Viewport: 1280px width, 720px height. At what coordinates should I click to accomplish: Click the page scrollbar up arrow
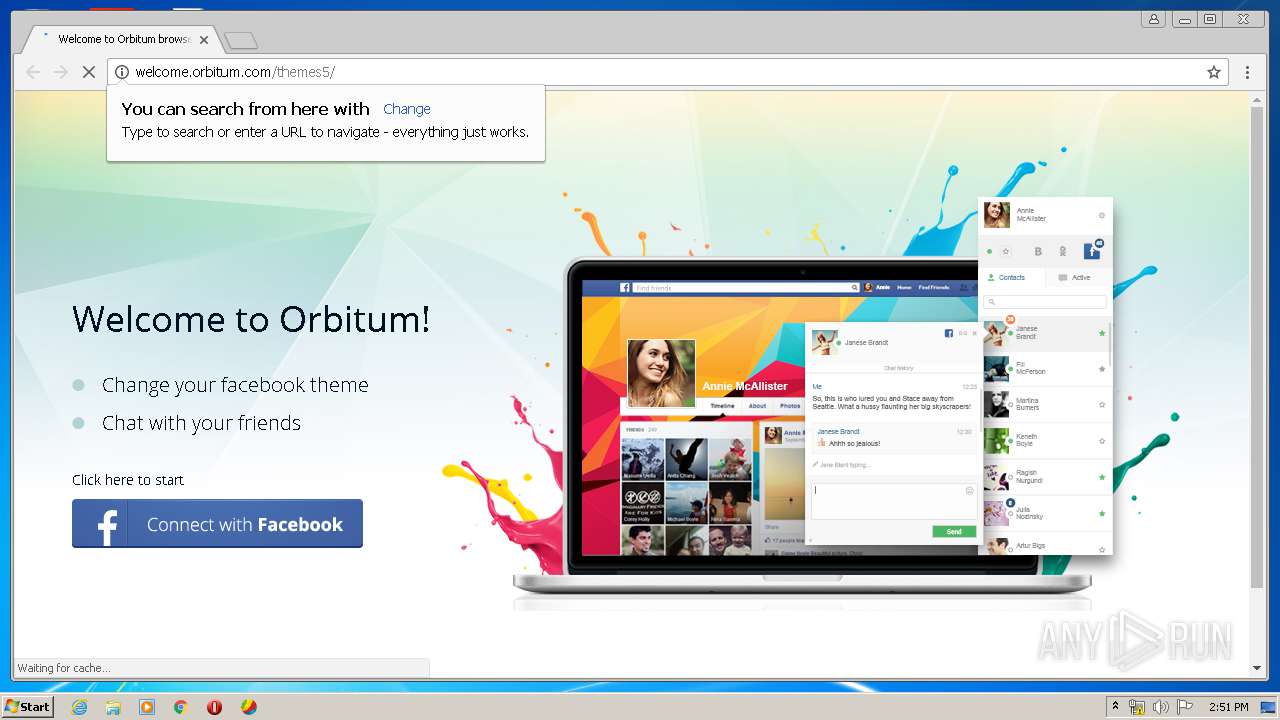(1257, 98)
